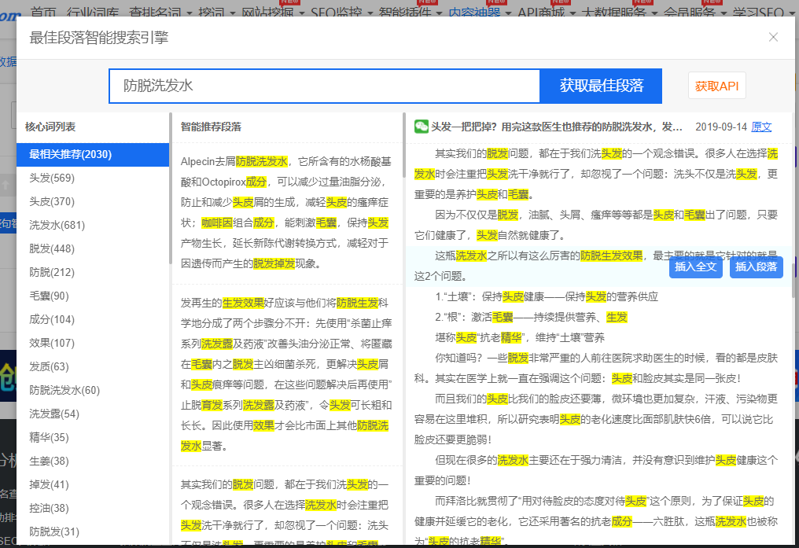This screenshot has height=548, width=799.
Task: Open 查排名词 dropdown in the page navigation
Action: (x=160, y=12)
